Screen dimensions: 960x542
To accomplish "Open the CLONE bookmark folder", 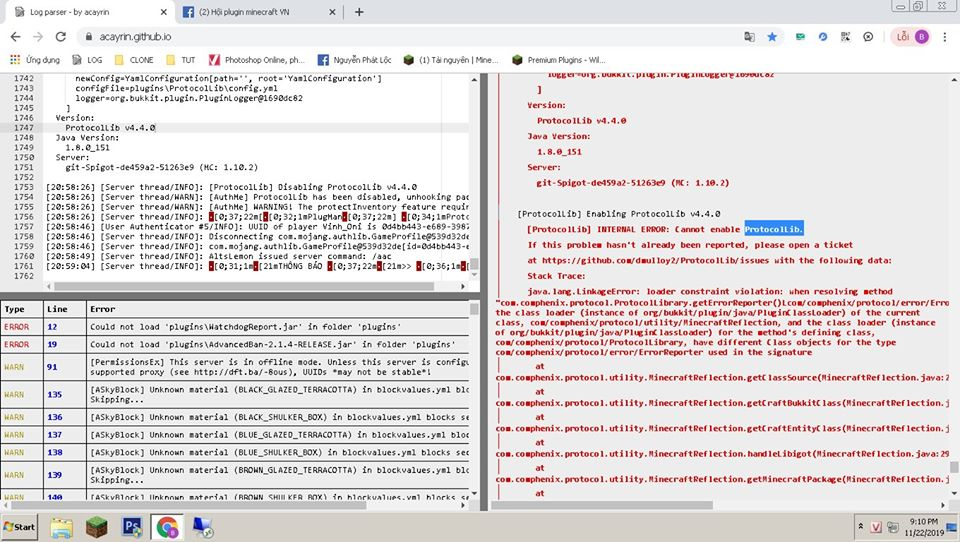I will pos(134,60).
